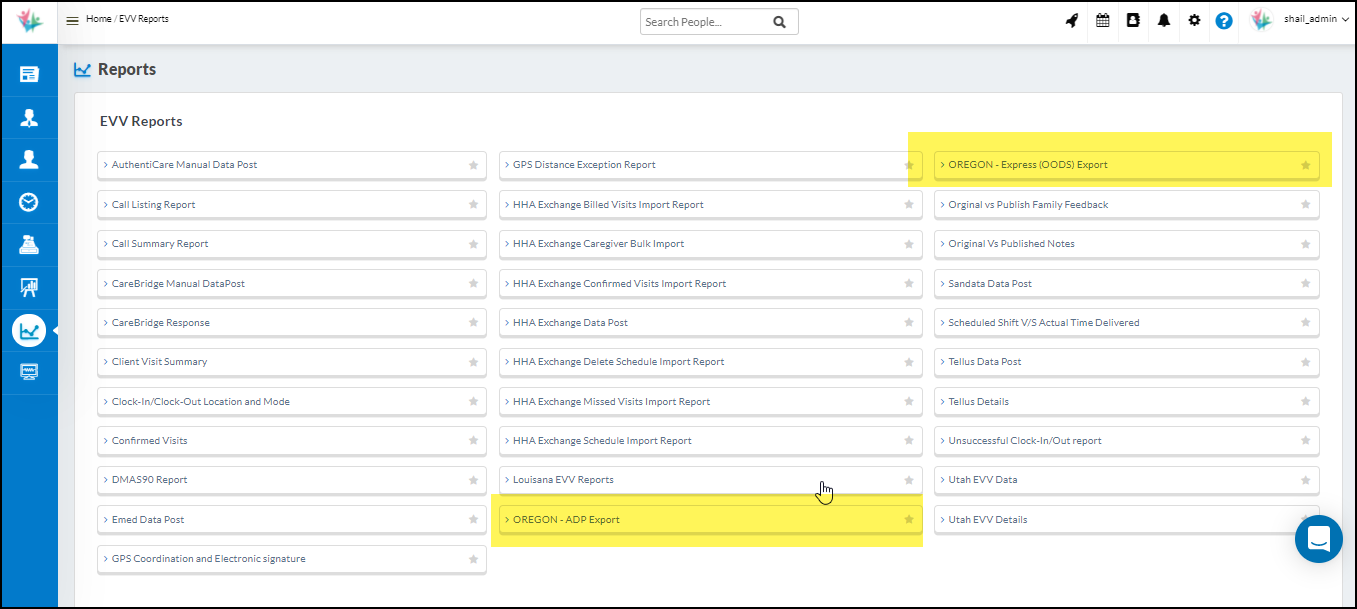Open the calendar icon in header
The width and height of the screenshot is (1357, 609).
[1102, 20]
